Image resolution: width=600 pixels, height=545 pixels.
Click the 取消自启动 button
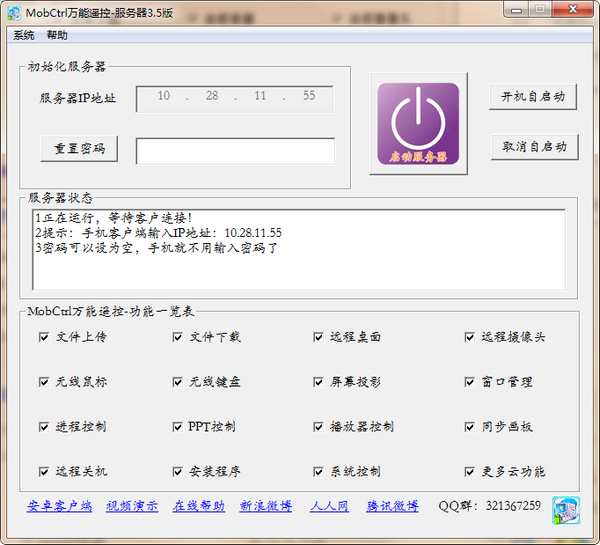[x=534, y=147]
